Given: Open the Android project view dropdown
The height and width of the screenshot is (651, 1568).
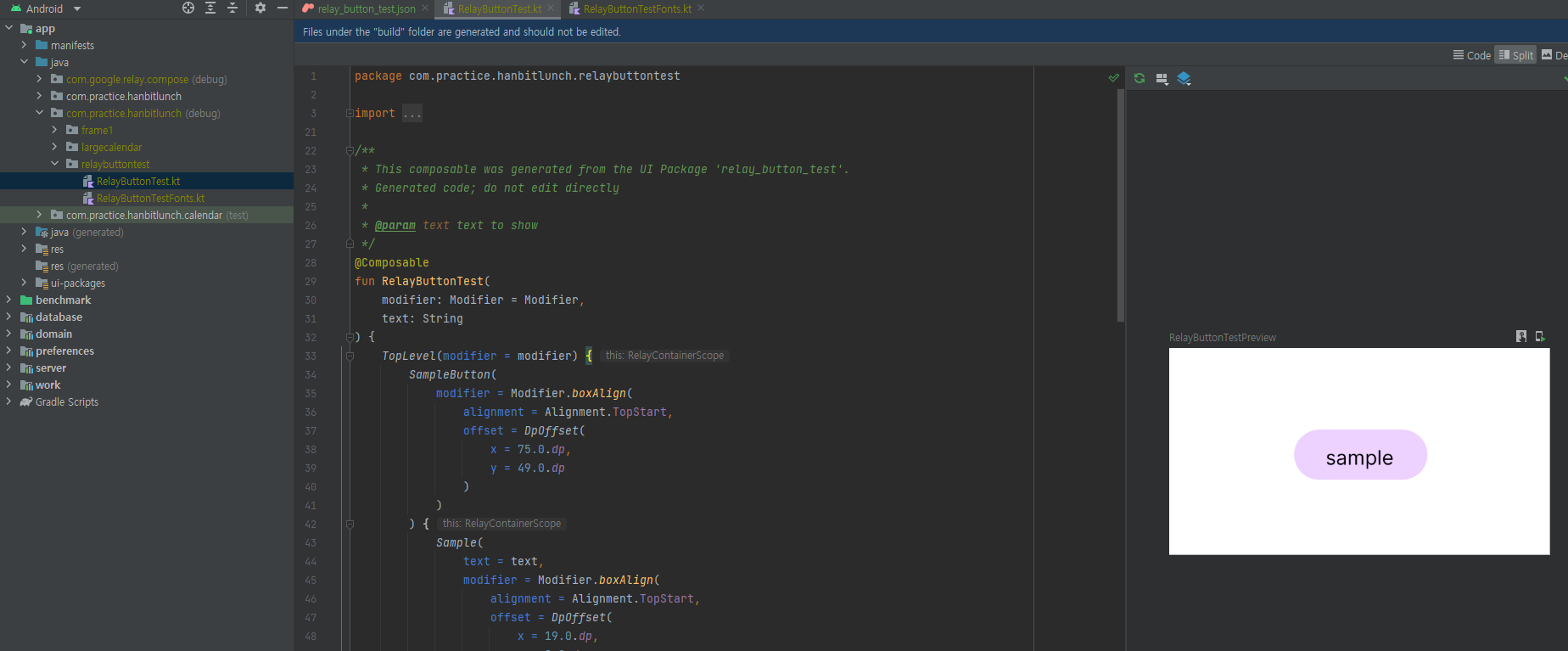Looking at the screenshot, I should pos(47,8).
